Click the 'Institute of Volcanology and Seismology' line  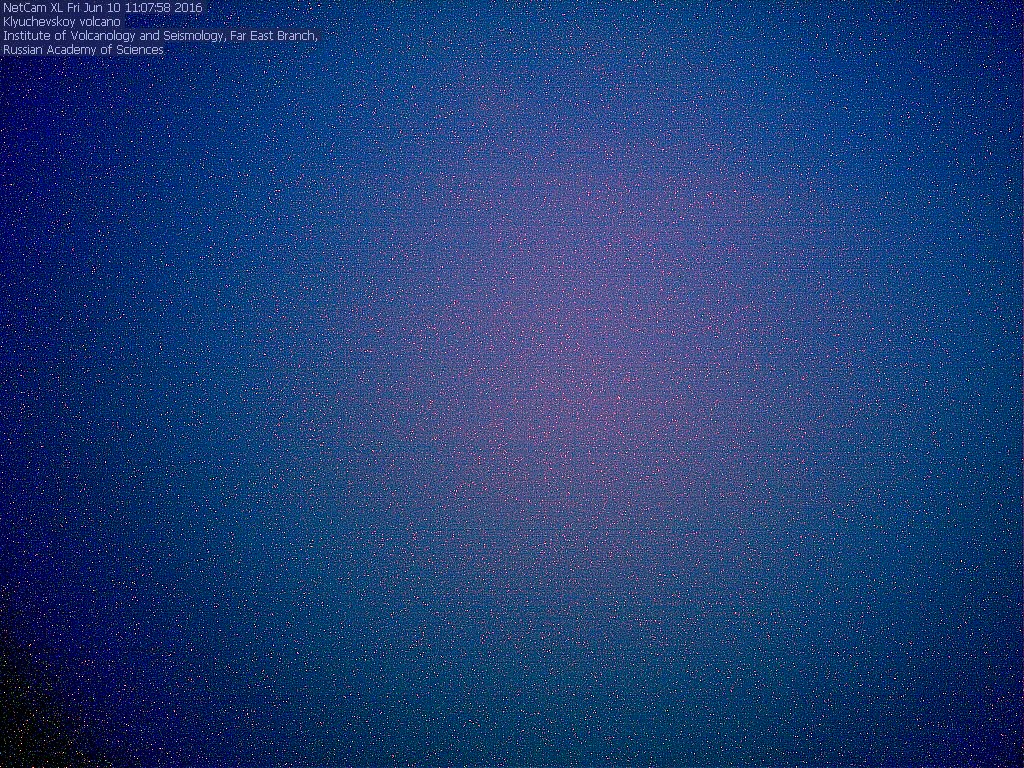(x=160, y=36)
